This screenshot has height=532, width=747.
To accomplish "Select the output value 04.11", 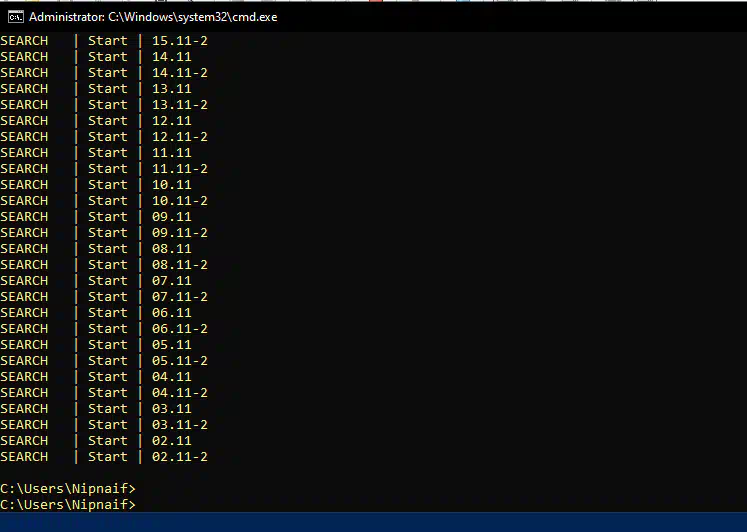I will pos(172,377).
